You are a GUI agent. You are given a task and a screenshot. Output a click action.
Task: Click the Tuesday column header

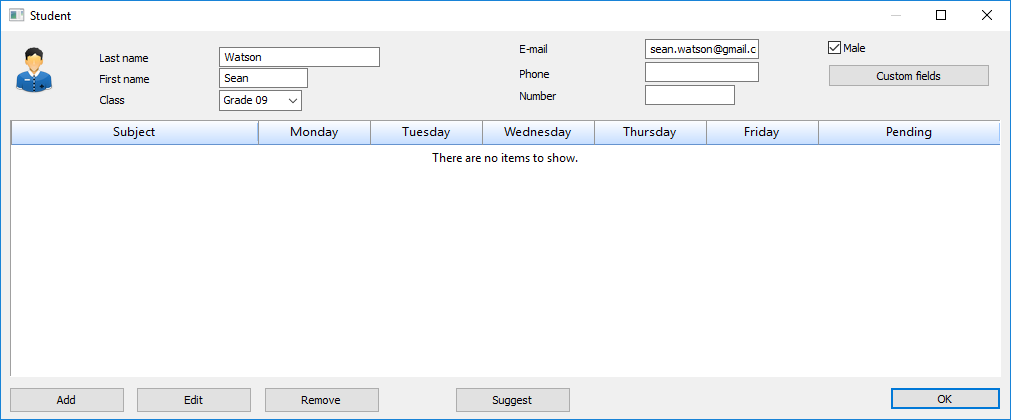pyautogui.click(x=426, y=132)
